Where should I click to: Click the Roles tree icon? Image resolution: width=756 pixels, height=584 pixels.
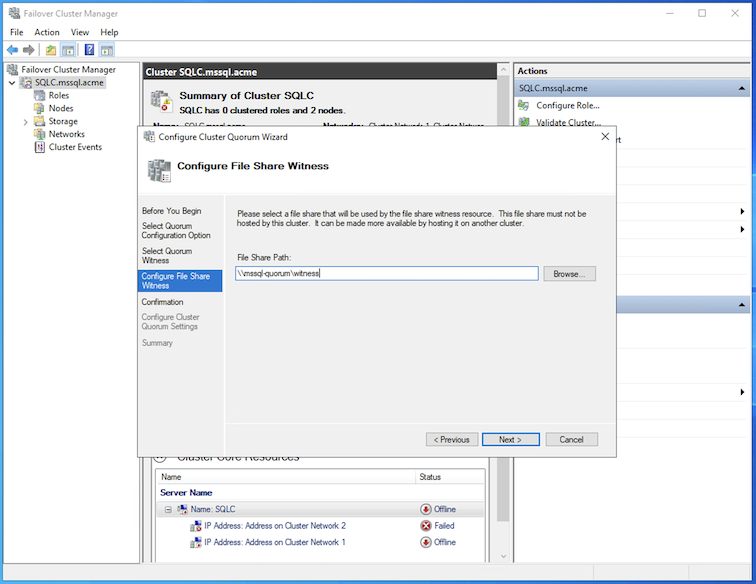(x=40, y=95)
